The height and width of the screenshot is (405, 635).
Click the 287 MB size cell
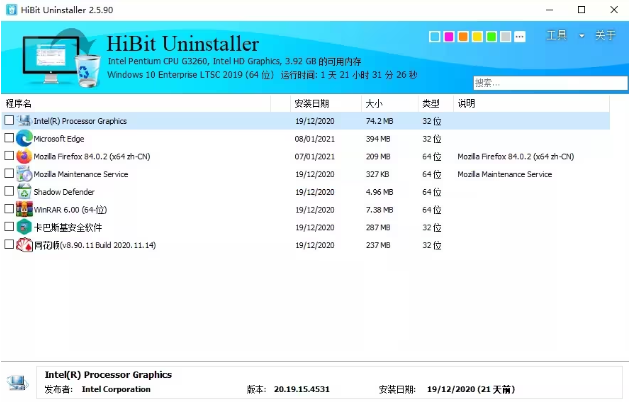[378, 228]
